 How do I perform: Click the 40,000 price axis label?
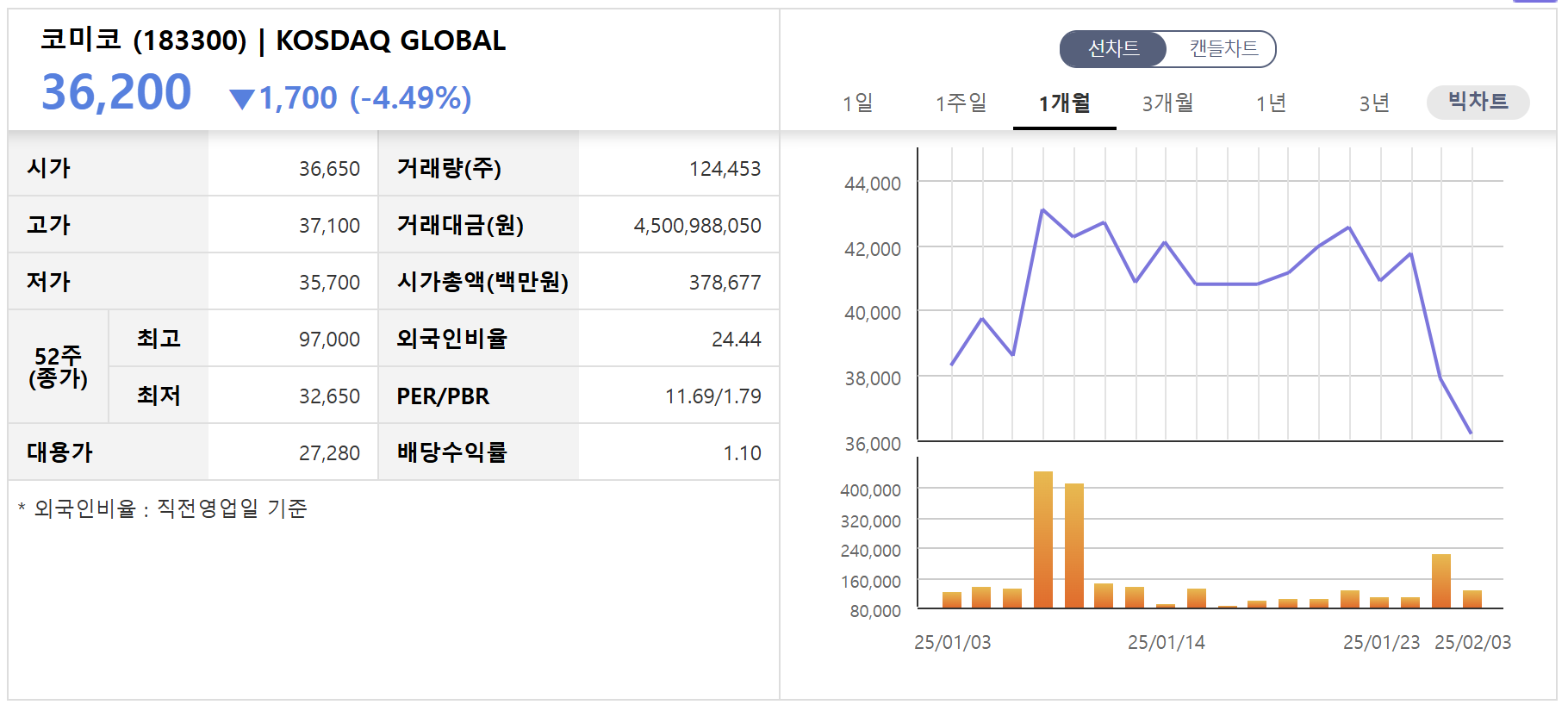pyautogui.click(x=873, y=313)
